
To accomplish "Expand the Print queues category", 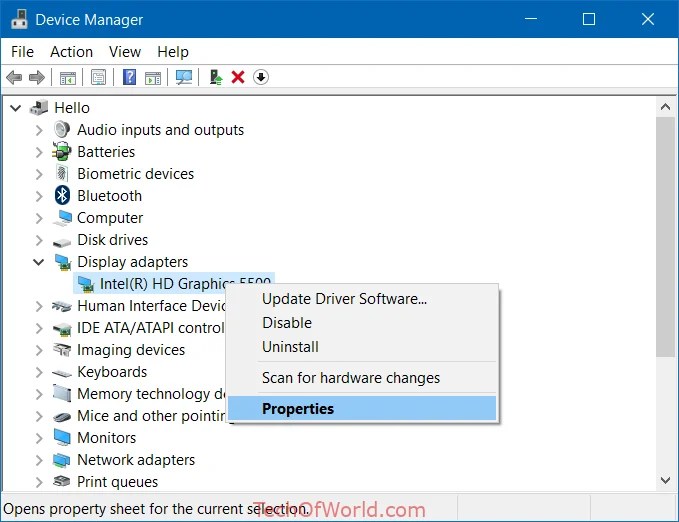I will [39, 482].
